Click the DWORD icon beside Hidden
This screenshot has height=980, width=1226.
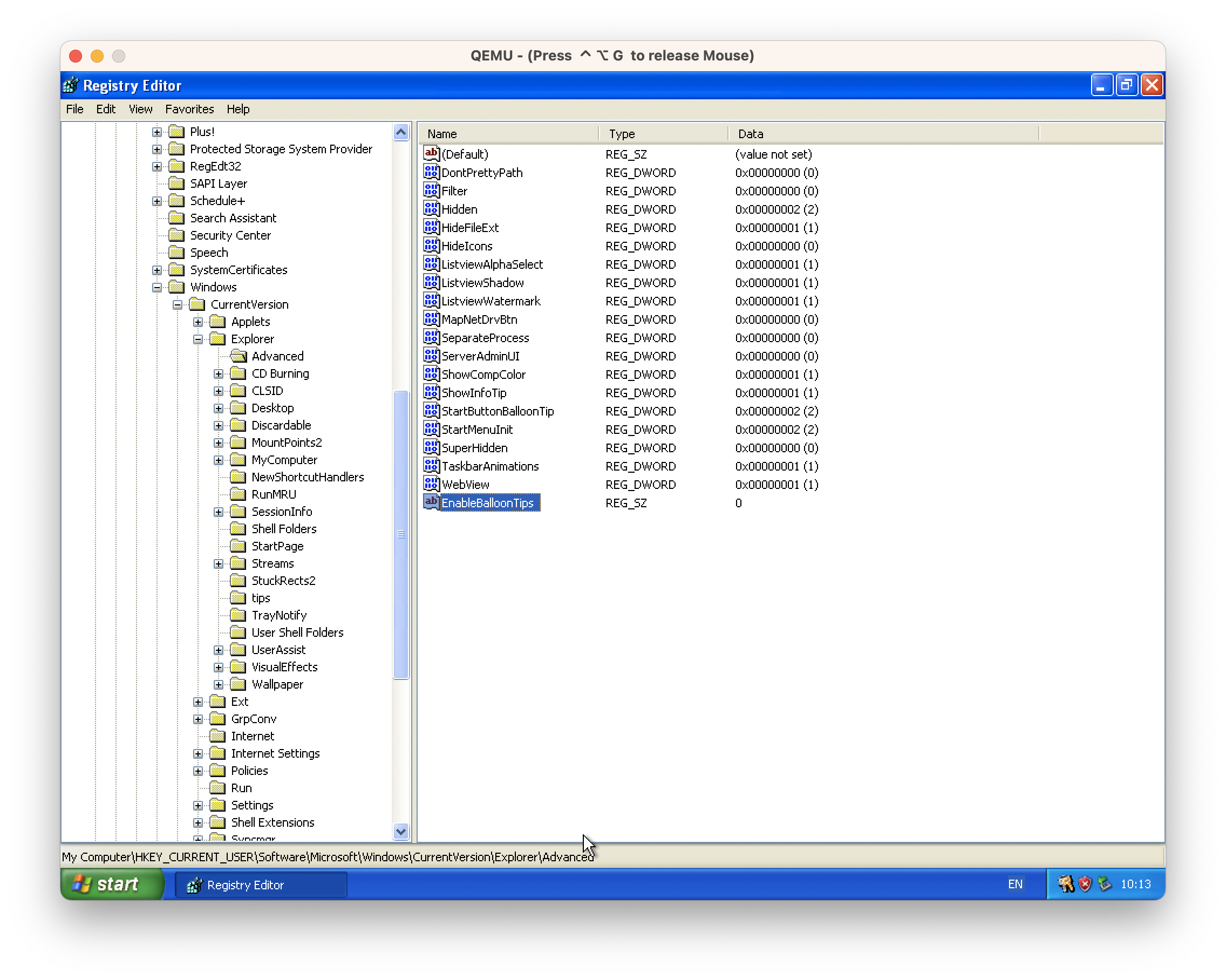click(x=431, y=209)
